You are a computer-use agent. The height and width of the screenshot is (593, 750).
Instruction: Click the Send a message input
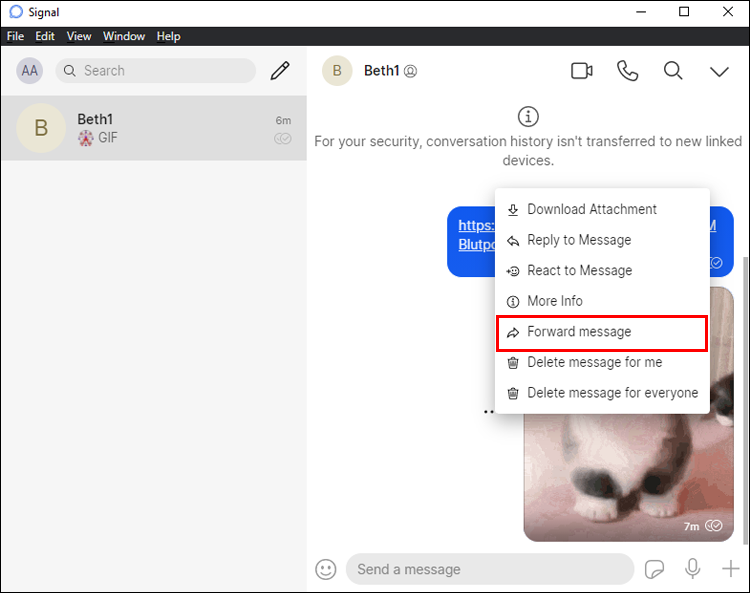[490, 569]
